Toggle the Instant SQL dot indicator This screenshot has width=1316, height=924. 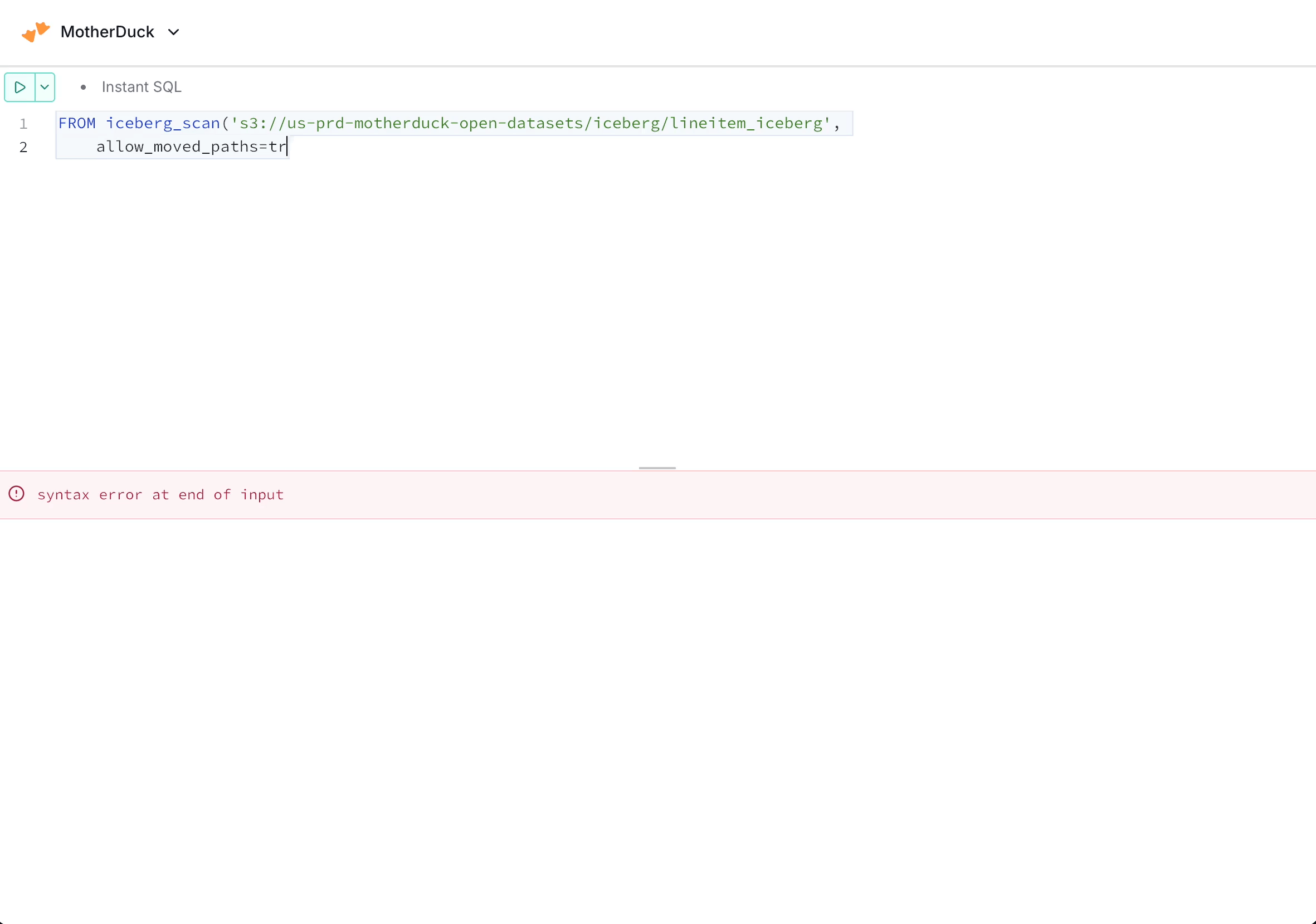[x=83, y=87]
